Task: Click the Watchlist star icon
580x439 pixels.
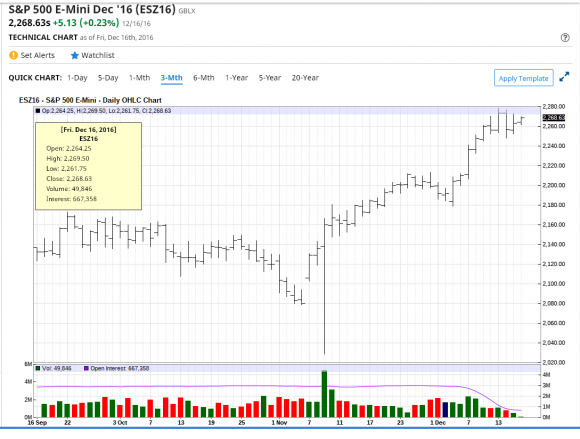Action: 75,55
